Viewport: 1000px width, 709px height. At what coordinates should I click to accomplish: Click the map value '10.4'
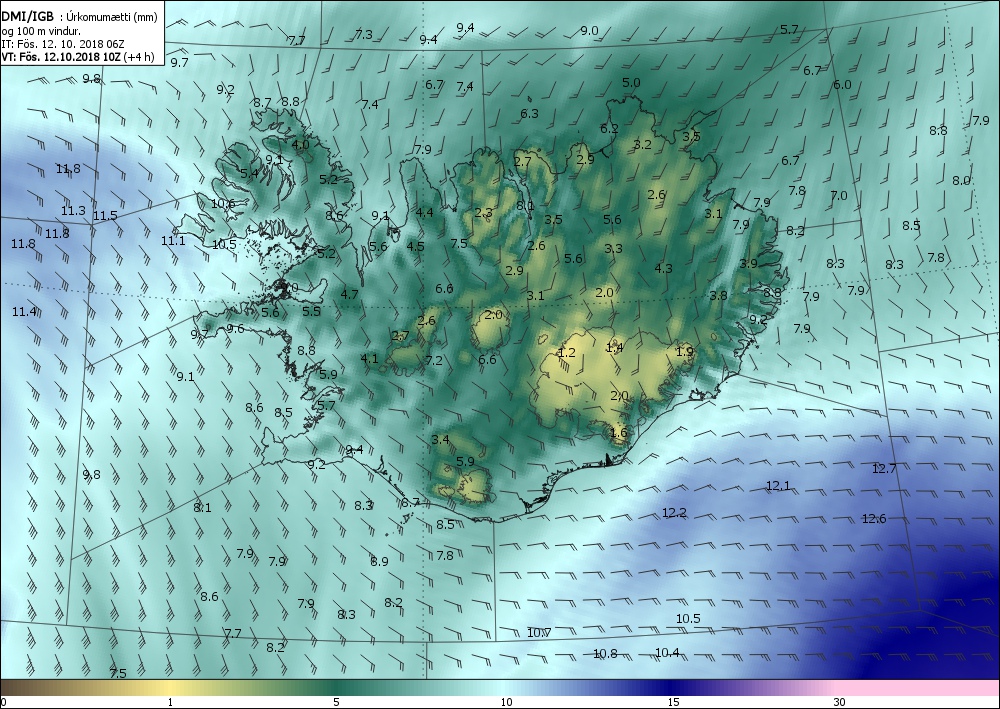coord(667,653)
